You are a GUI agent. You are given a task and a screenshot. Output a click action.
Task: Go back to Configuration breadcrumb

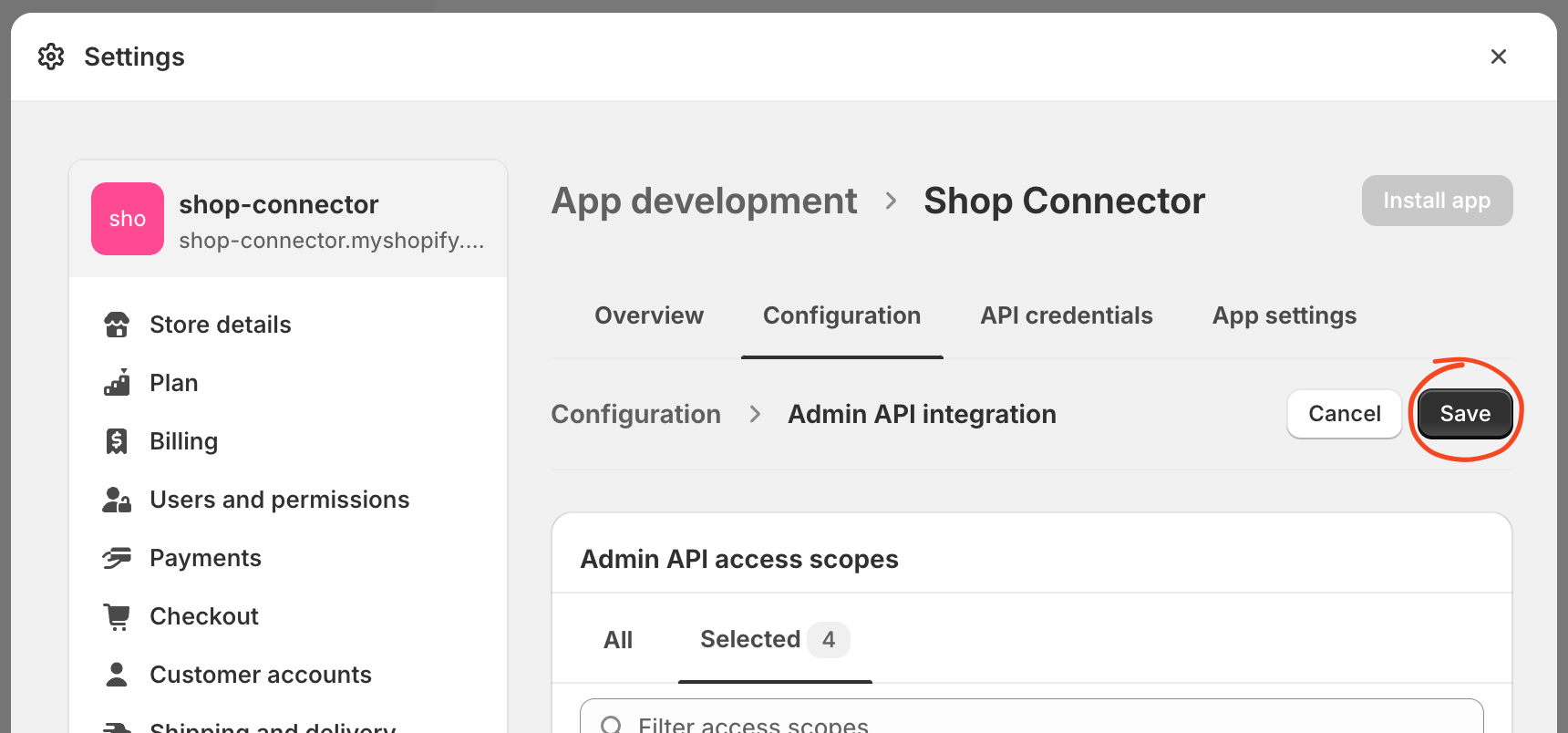pyautogui.click(x=636, y=414)
